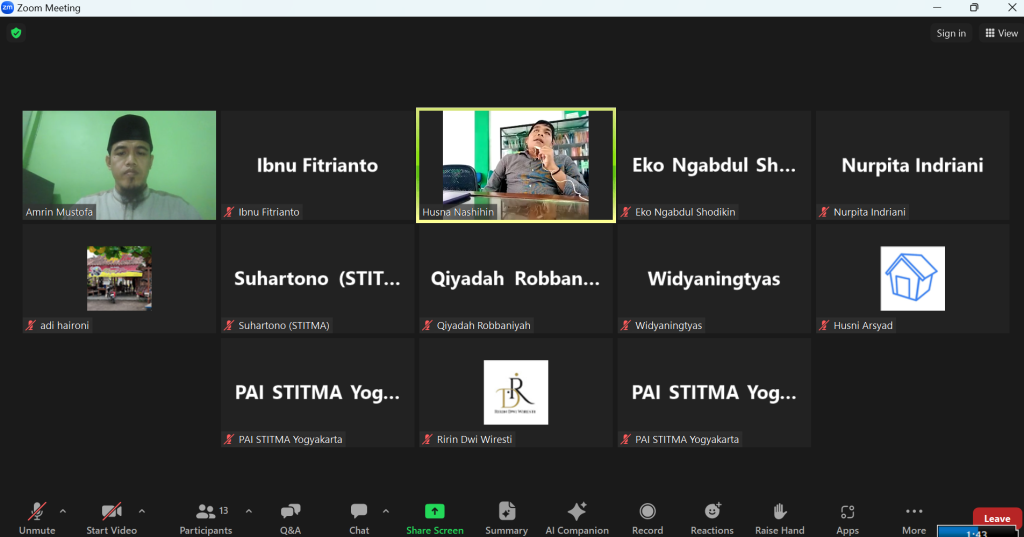This screenshot has width=1024, height=537.
Task: Launch AI Companion
Action: (x=577, y=517)
